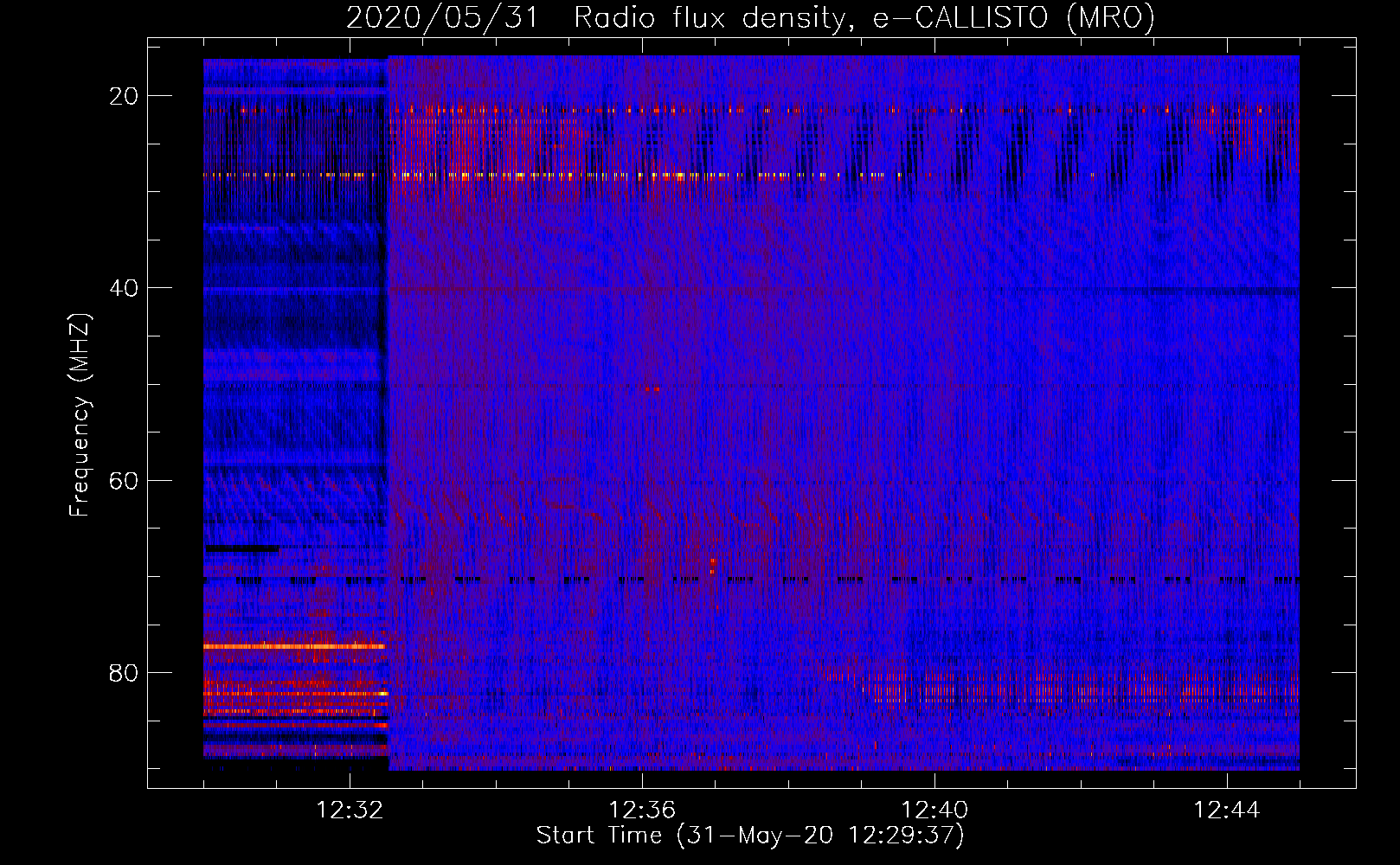Click the 'Start Time (31-May-20 12:29:37)' x-axis label
Screen dimensions: 1400x865
(x=750, y=836)
